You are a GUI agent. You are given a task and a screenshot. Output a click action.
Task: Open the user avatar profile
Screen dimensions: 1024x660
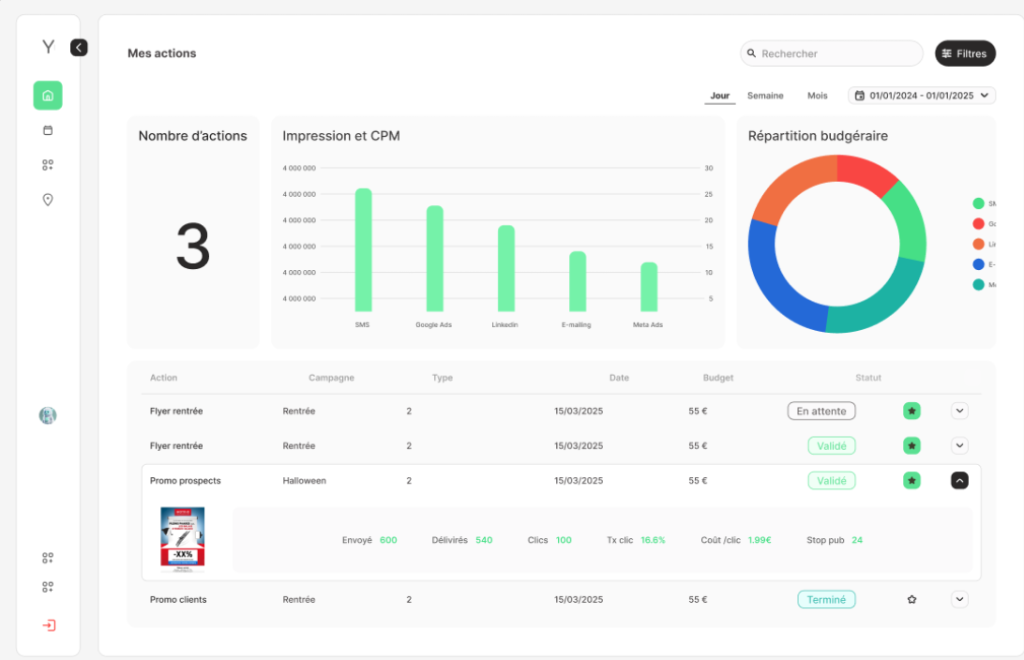(47, 415)
